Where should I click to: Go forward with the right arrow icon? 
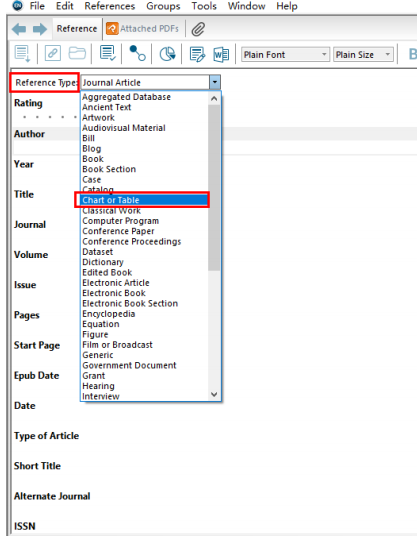40,29
